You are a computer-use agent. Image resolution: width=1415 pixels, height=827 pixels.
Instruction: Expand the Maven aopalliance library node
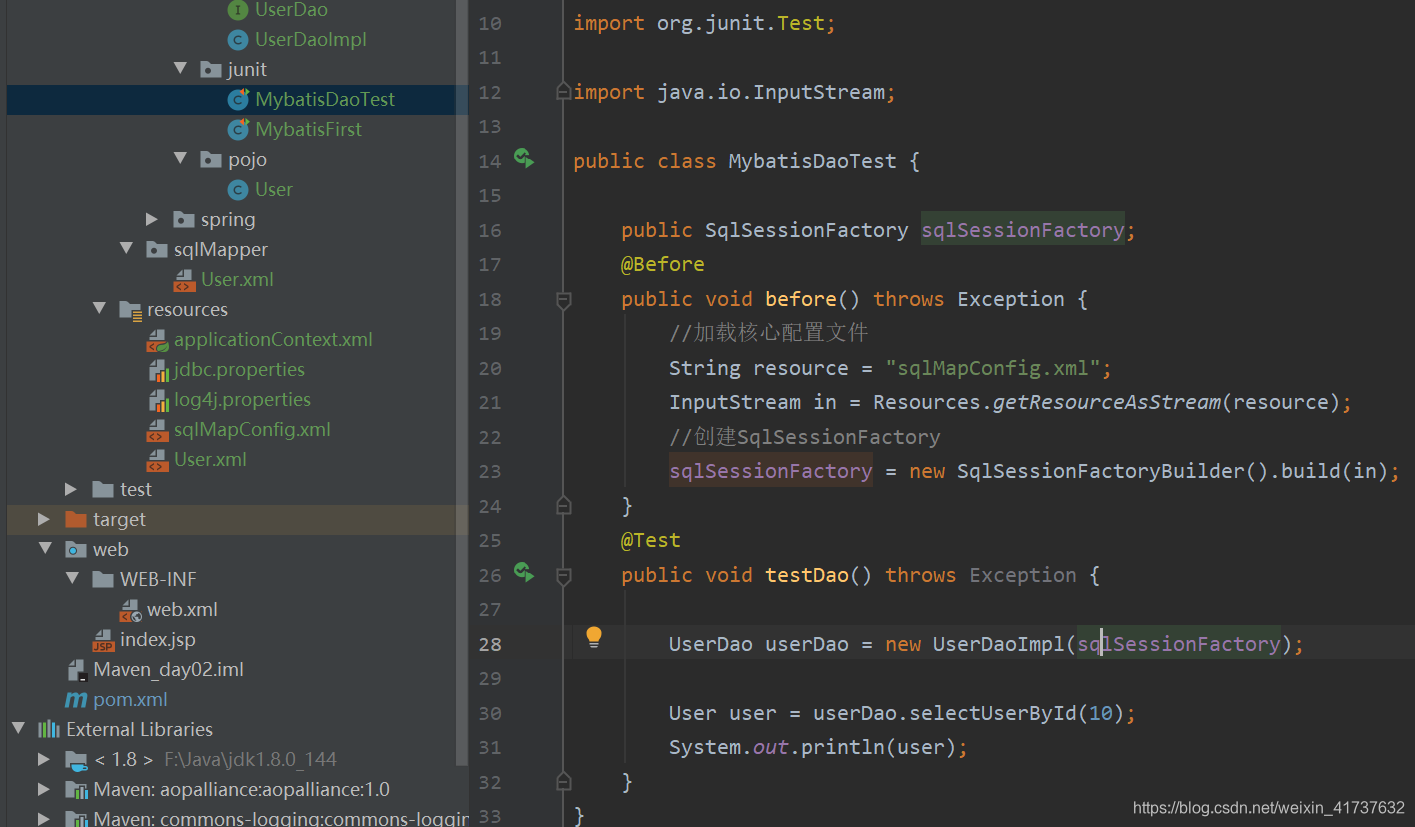pyautogui.click(x=44, y=789)
